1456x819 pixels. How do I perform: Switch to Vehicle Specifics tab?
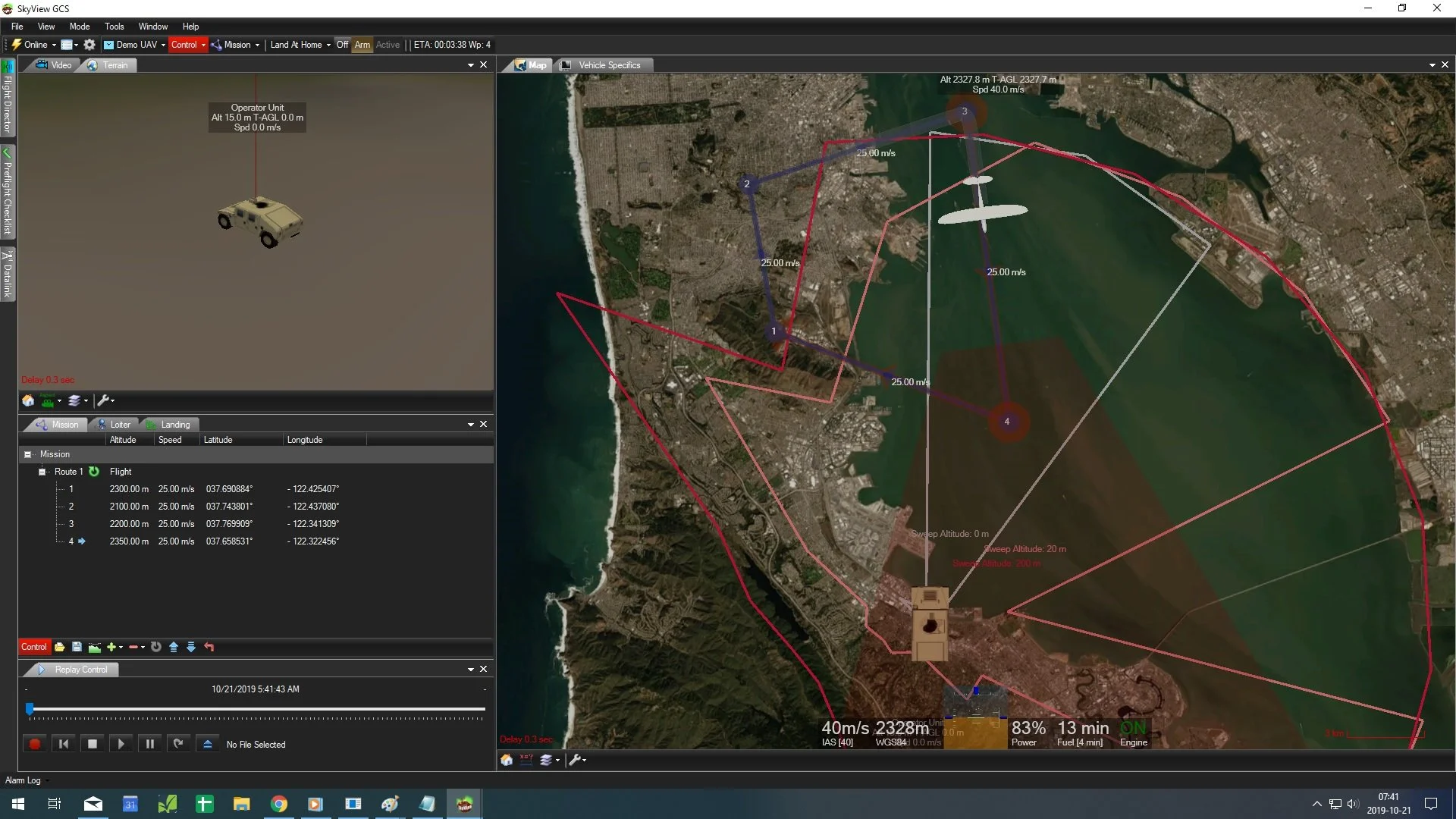tap(608, 65)
